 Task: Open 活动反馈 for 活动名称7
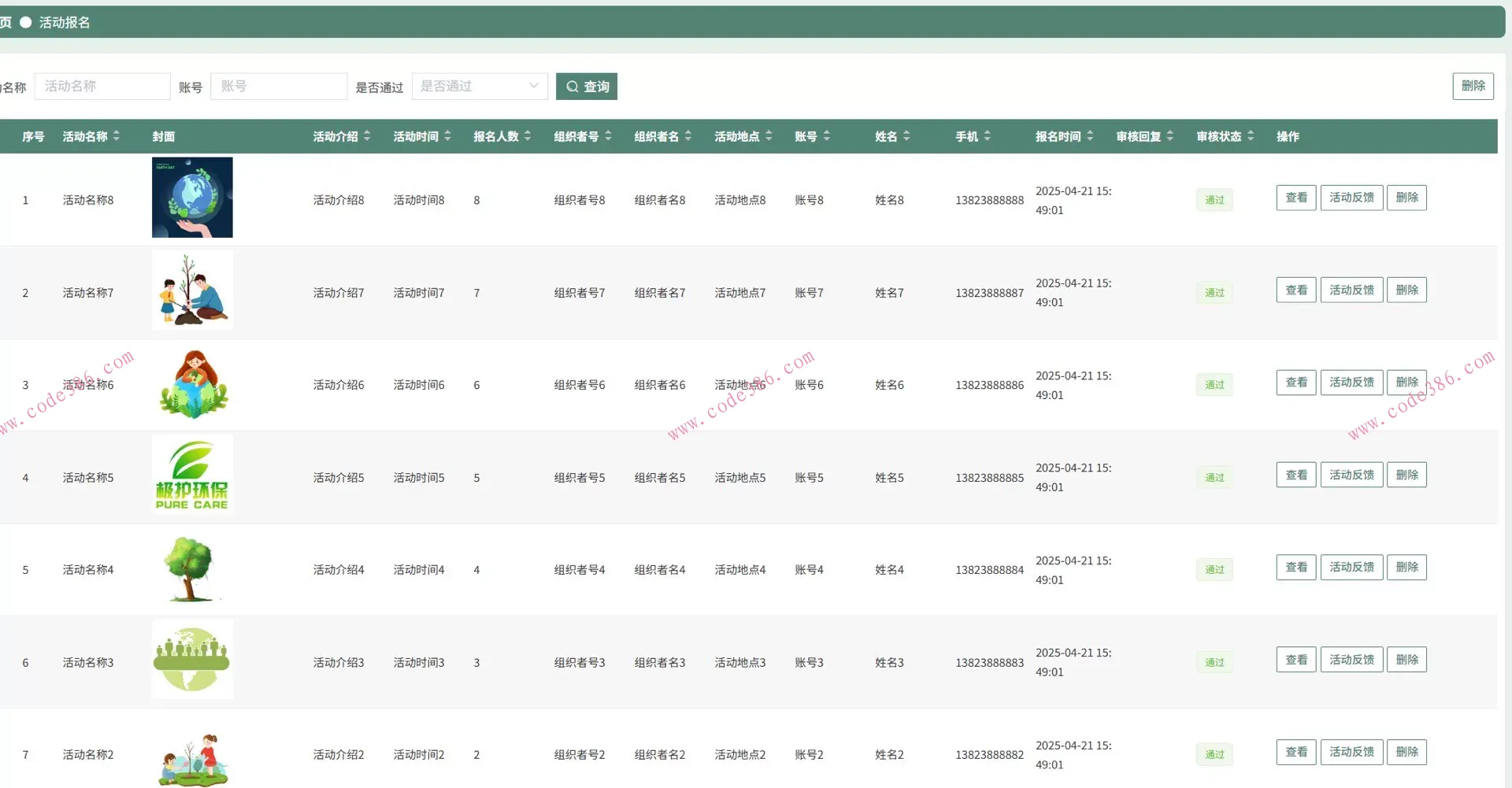(1351, 290)
